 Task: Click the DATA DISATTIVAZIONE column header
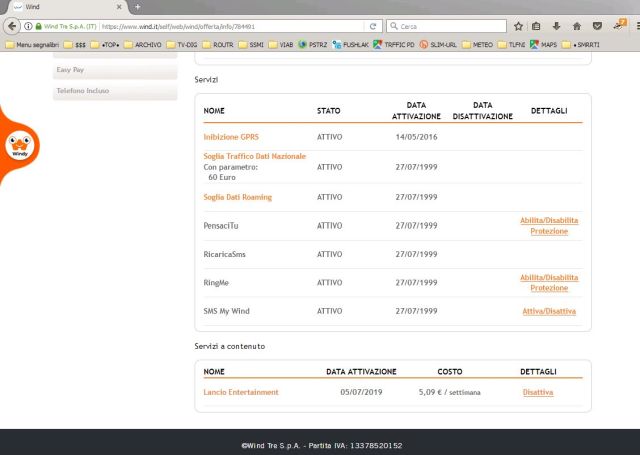[x=482, y=111]
